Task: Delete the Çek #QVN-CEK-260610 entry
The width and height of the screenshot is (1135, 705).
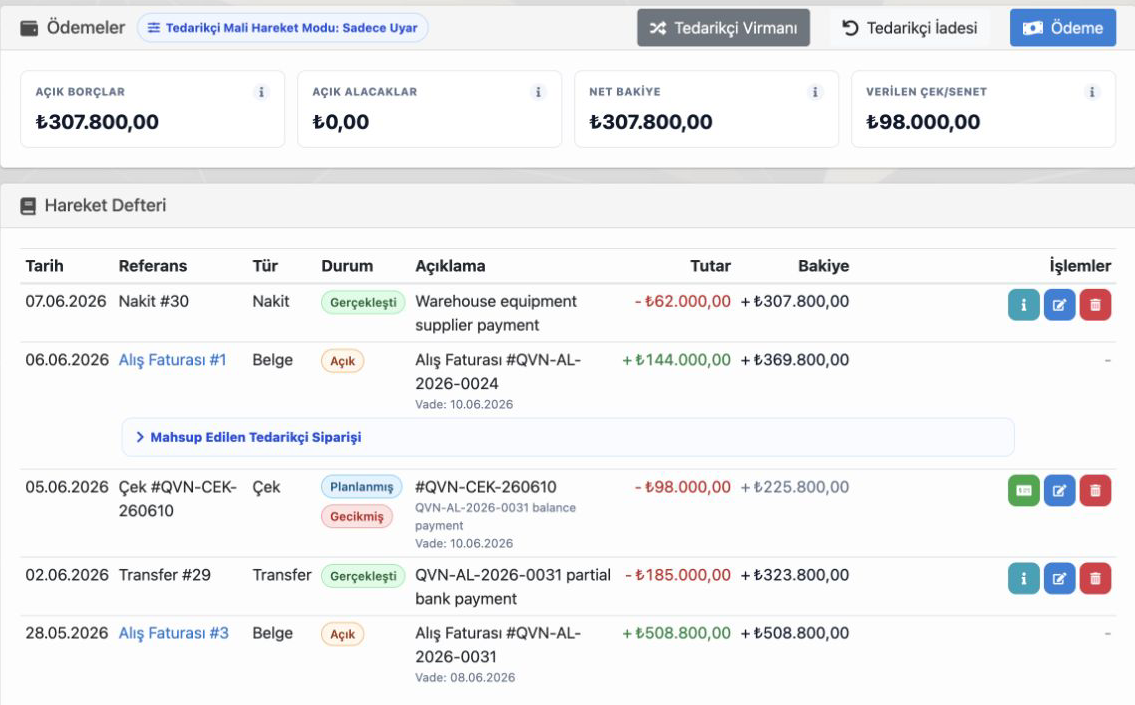Action: tap(1095, 491)
